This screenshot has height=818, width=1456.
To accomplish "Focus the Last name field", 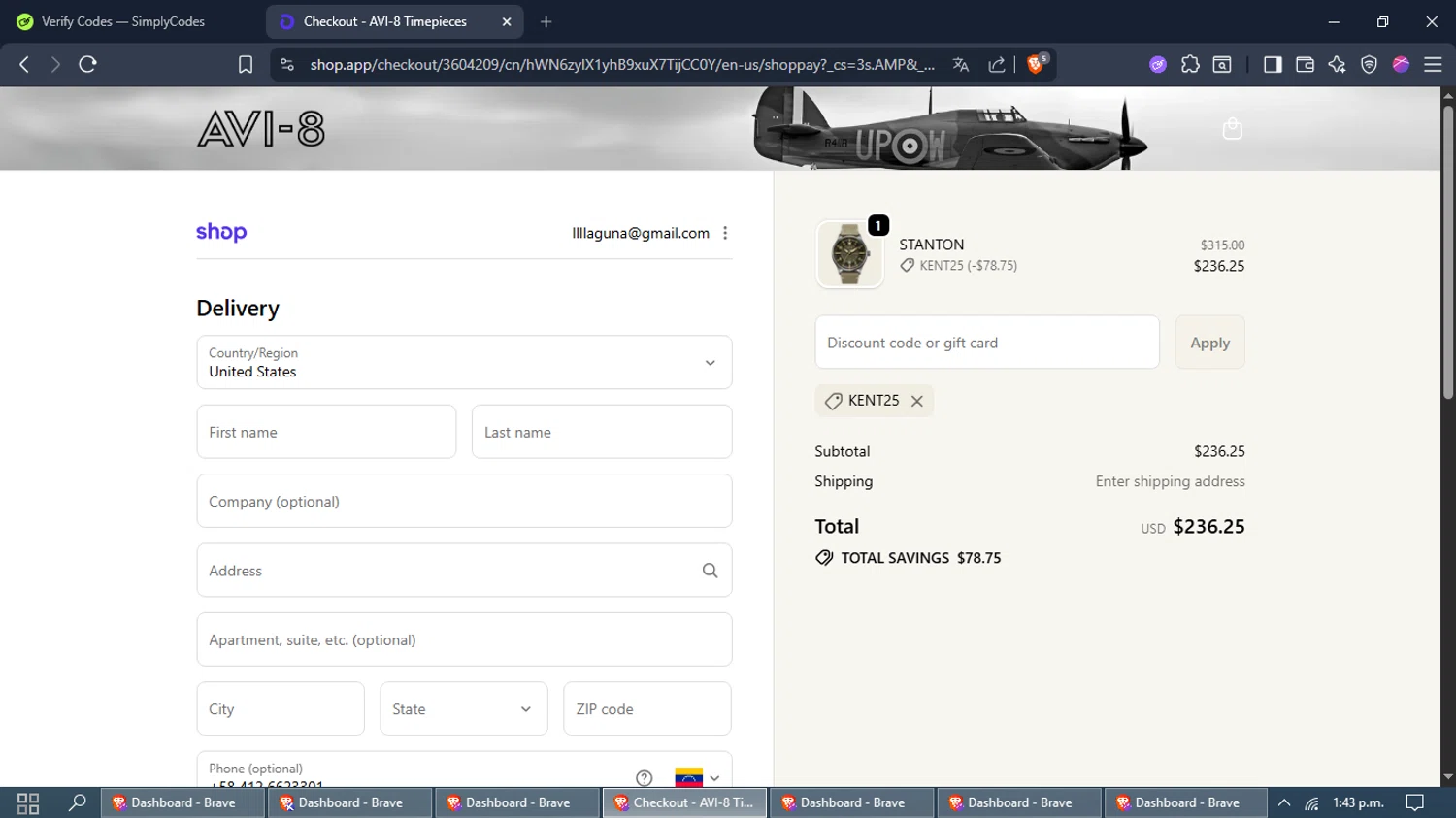I will [x=602, y=432].
